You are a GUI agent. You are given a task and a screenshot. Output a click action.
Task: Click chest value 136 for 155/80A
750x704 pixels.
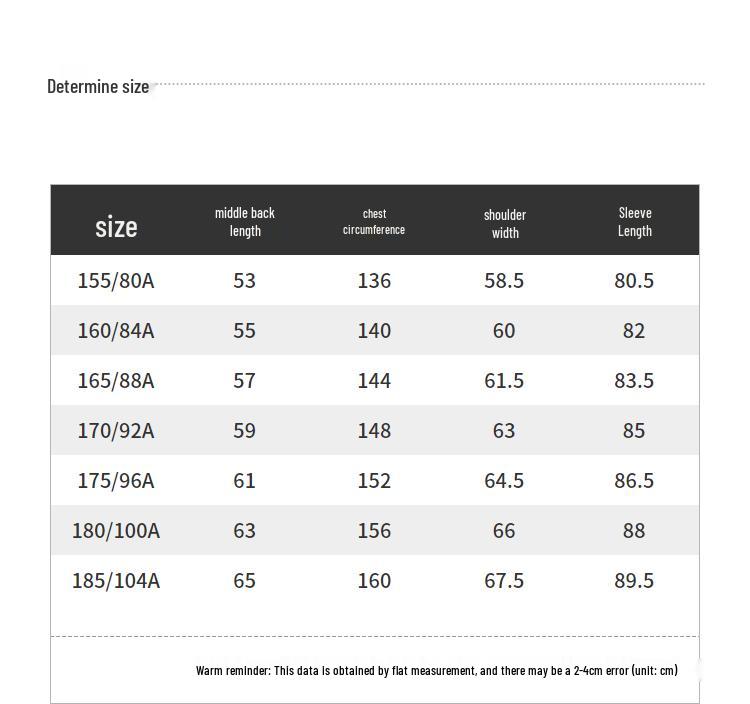point(374,281)
